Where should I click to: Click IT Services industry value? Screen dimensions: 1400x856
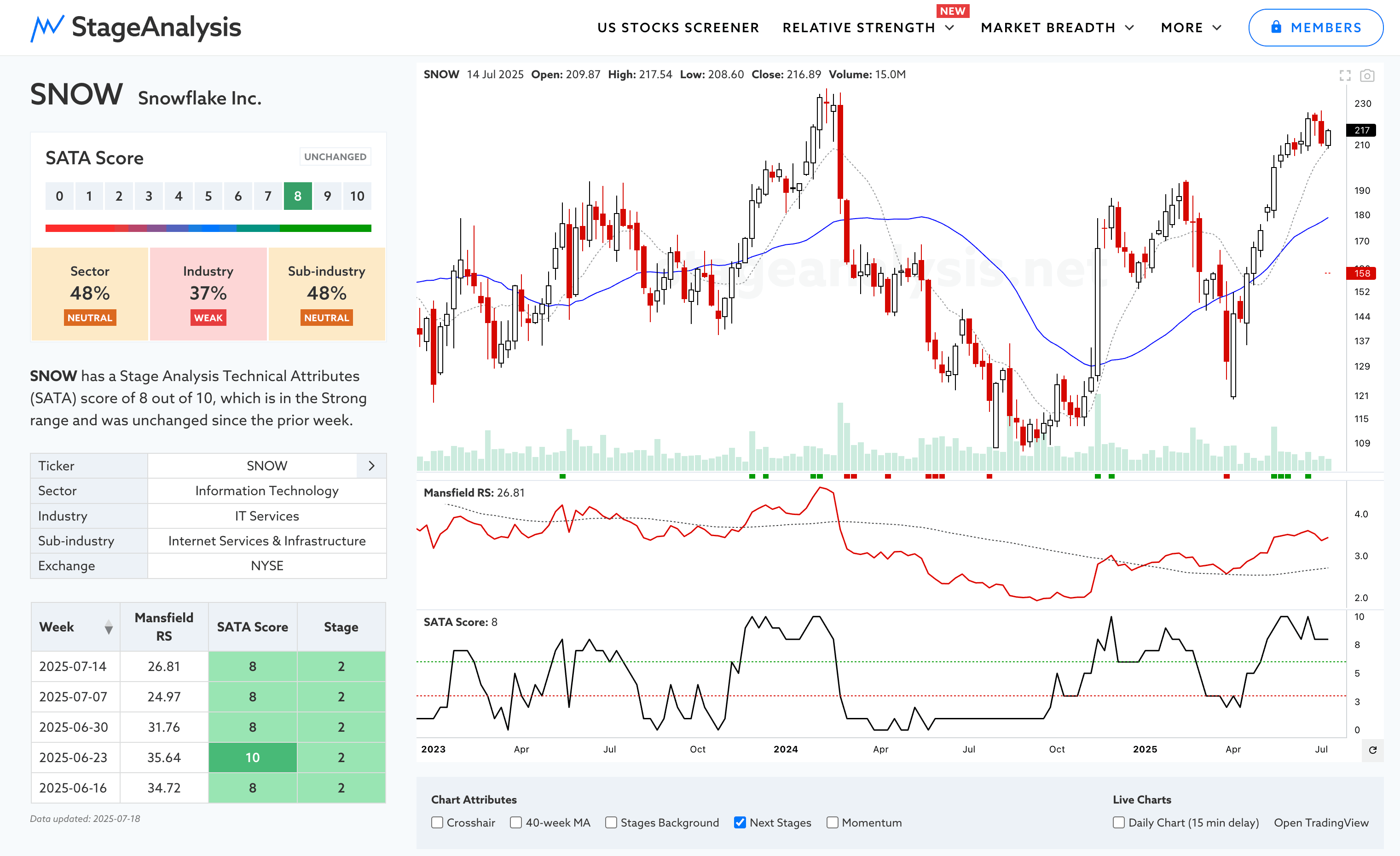pyautogui.click(x=267, y=516)
